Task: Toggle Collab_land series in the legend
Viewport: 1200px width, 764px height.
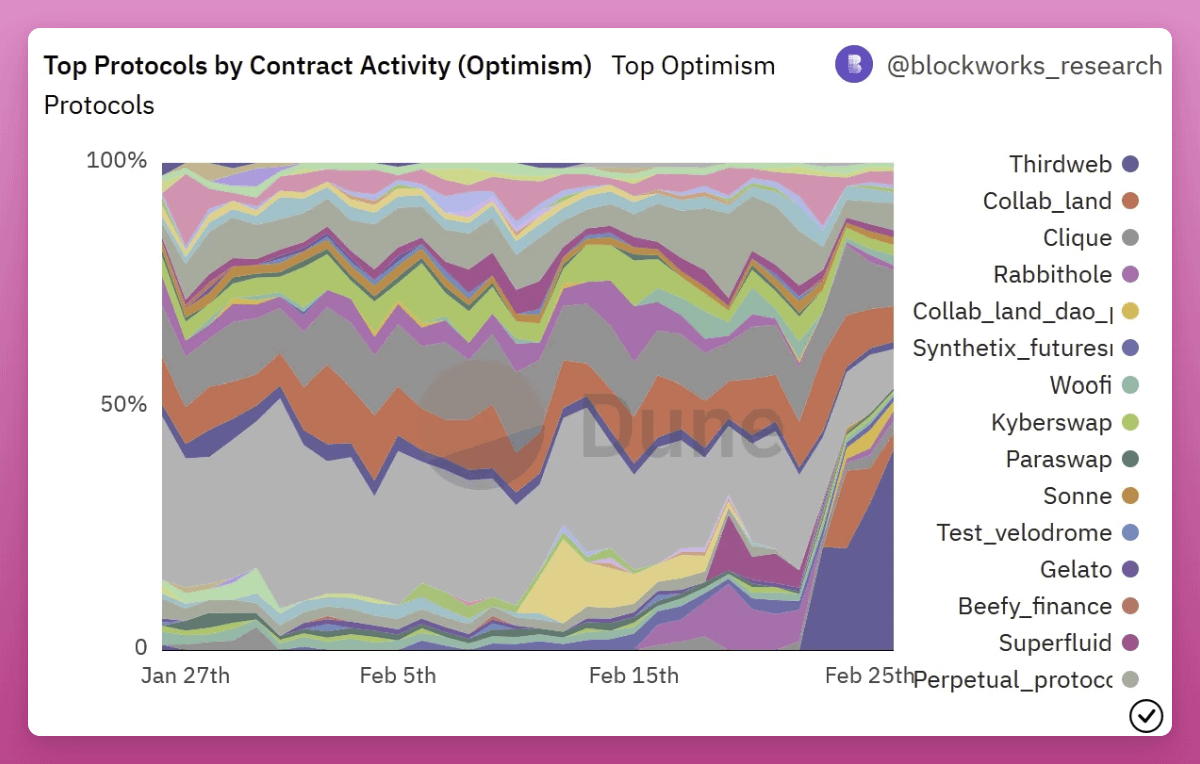Action: 1047,201
